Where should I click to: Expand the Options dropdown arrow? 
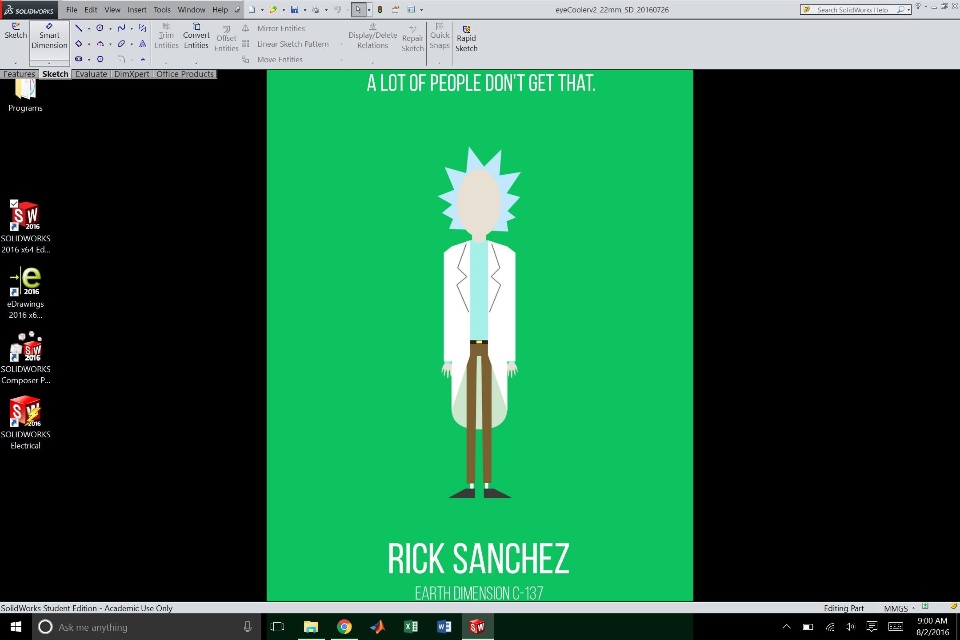(421, 10)
